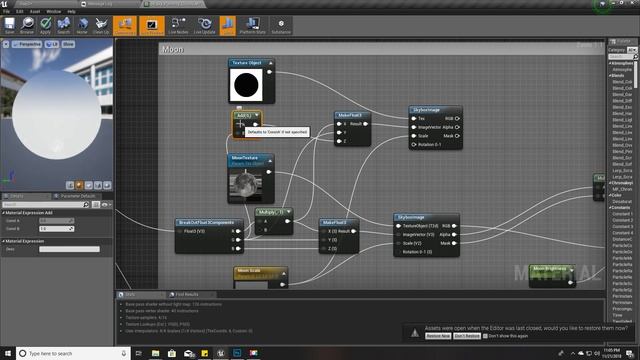Viewport: 640px width, 360px height.
Task: Open the viewport options arrow menu
Action: 6,44
